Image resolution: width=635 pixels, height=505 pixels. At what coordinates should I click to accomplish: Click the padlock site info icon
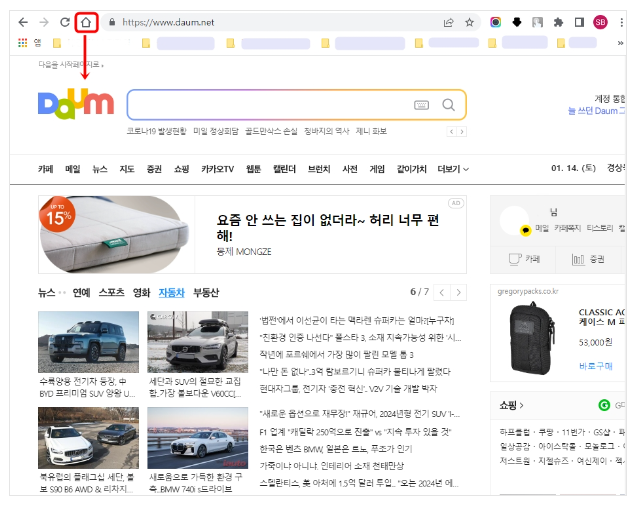[x=112, y=22]
